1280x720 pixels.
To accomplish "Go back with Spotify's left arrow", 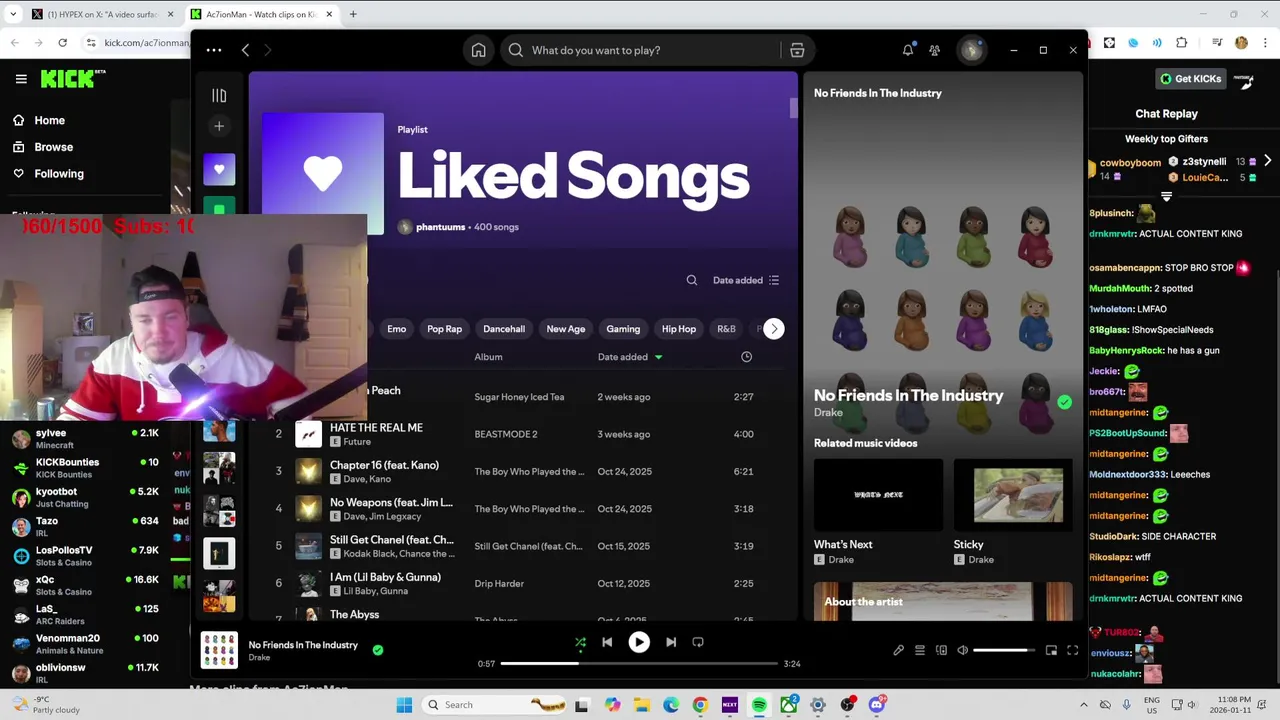I will tap(245, 50).
